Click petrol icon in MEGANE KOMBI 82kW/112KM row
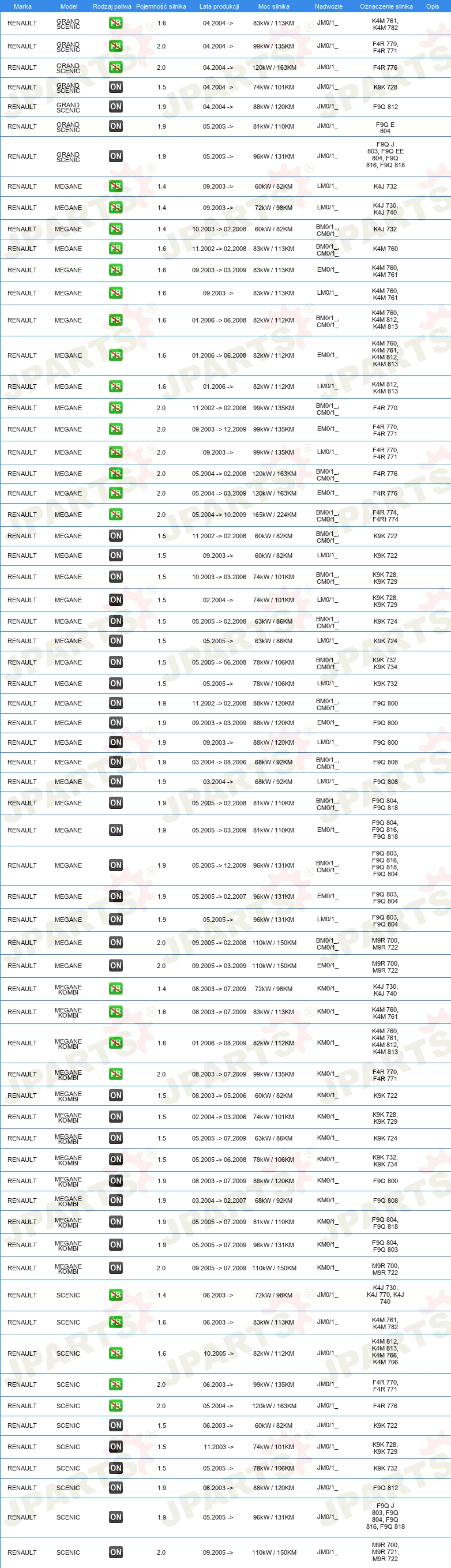 tap(116, 1043)
